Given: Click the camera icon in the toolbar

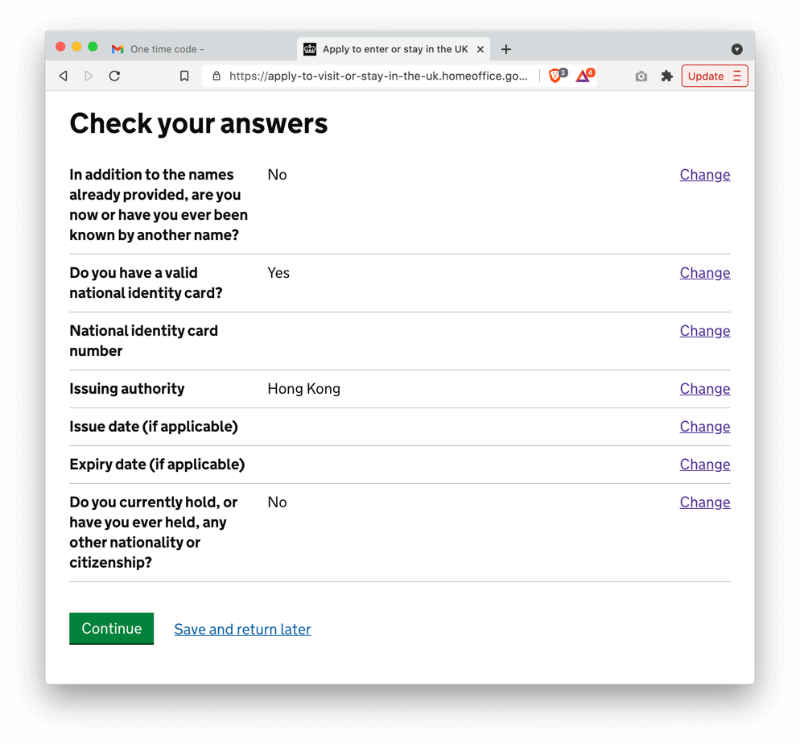Looking at the screenshot, I should click(641, 77).
